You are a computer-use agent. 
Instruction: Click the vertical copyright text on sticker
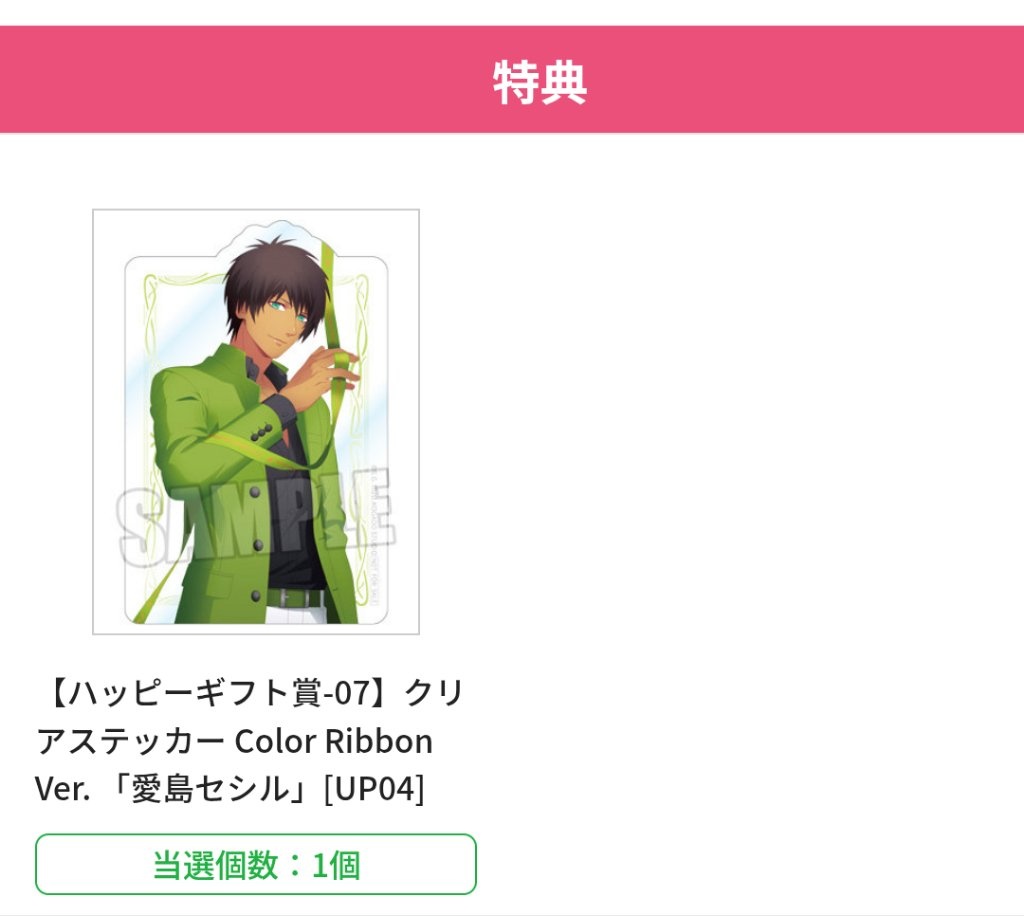pyautogui.click(x=376, y=535)
